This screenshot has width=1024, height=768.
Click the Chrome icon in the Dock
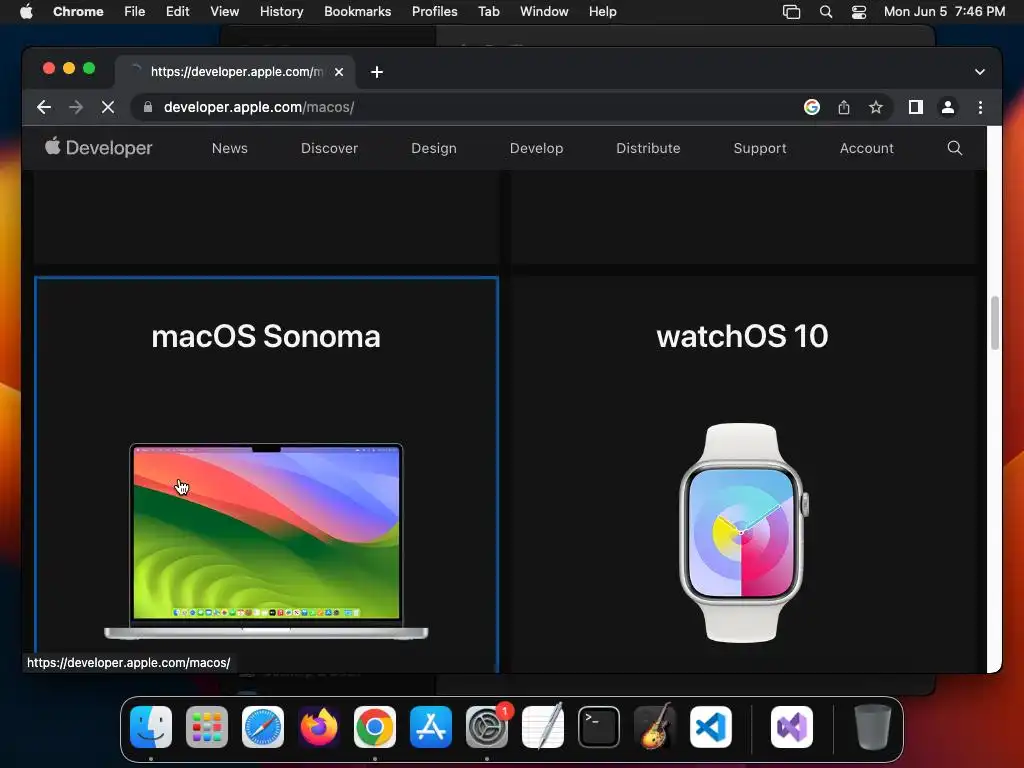(375, 727)
